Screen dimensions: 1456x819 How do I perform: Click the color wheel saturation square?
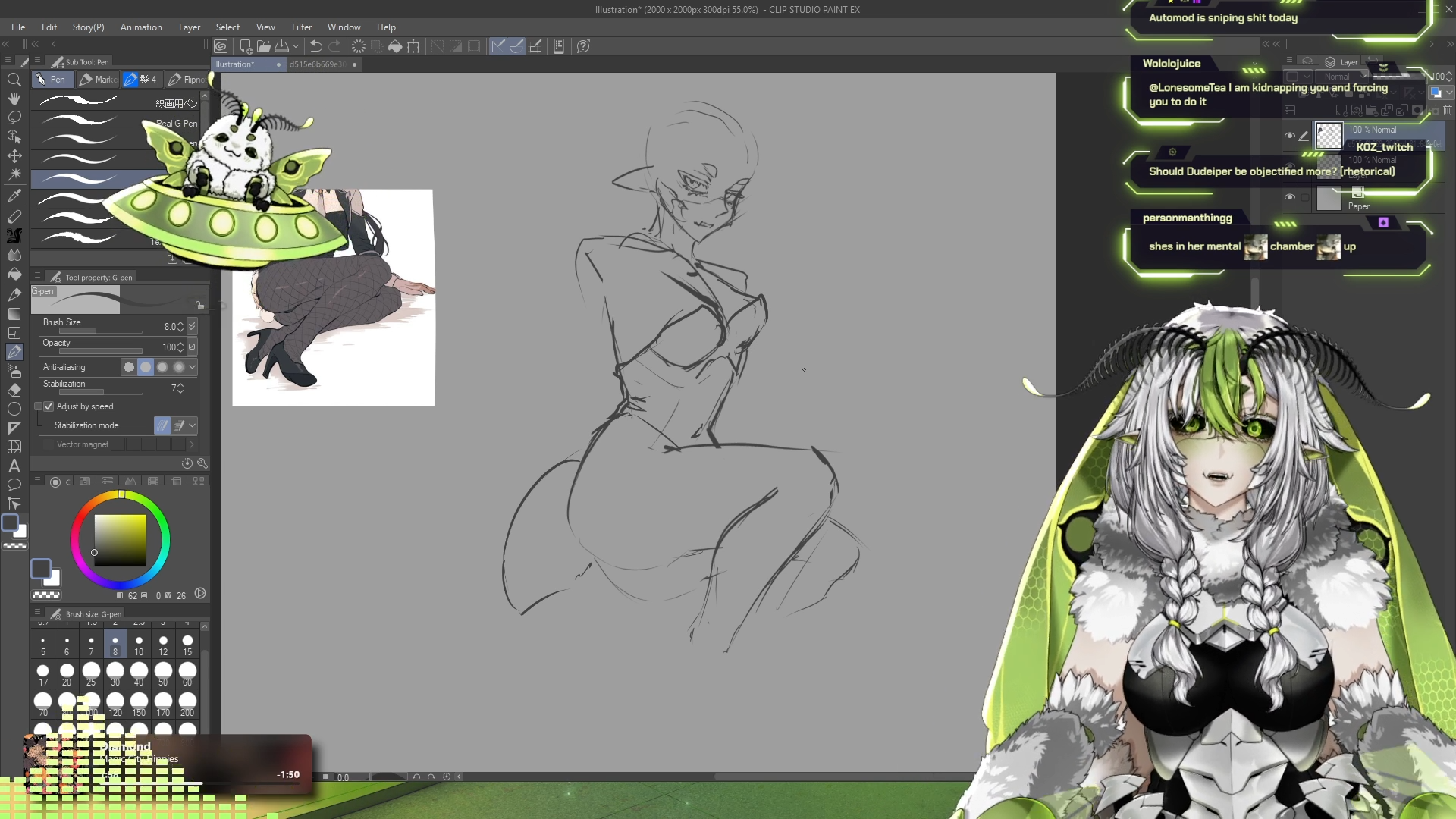(120, 540)
